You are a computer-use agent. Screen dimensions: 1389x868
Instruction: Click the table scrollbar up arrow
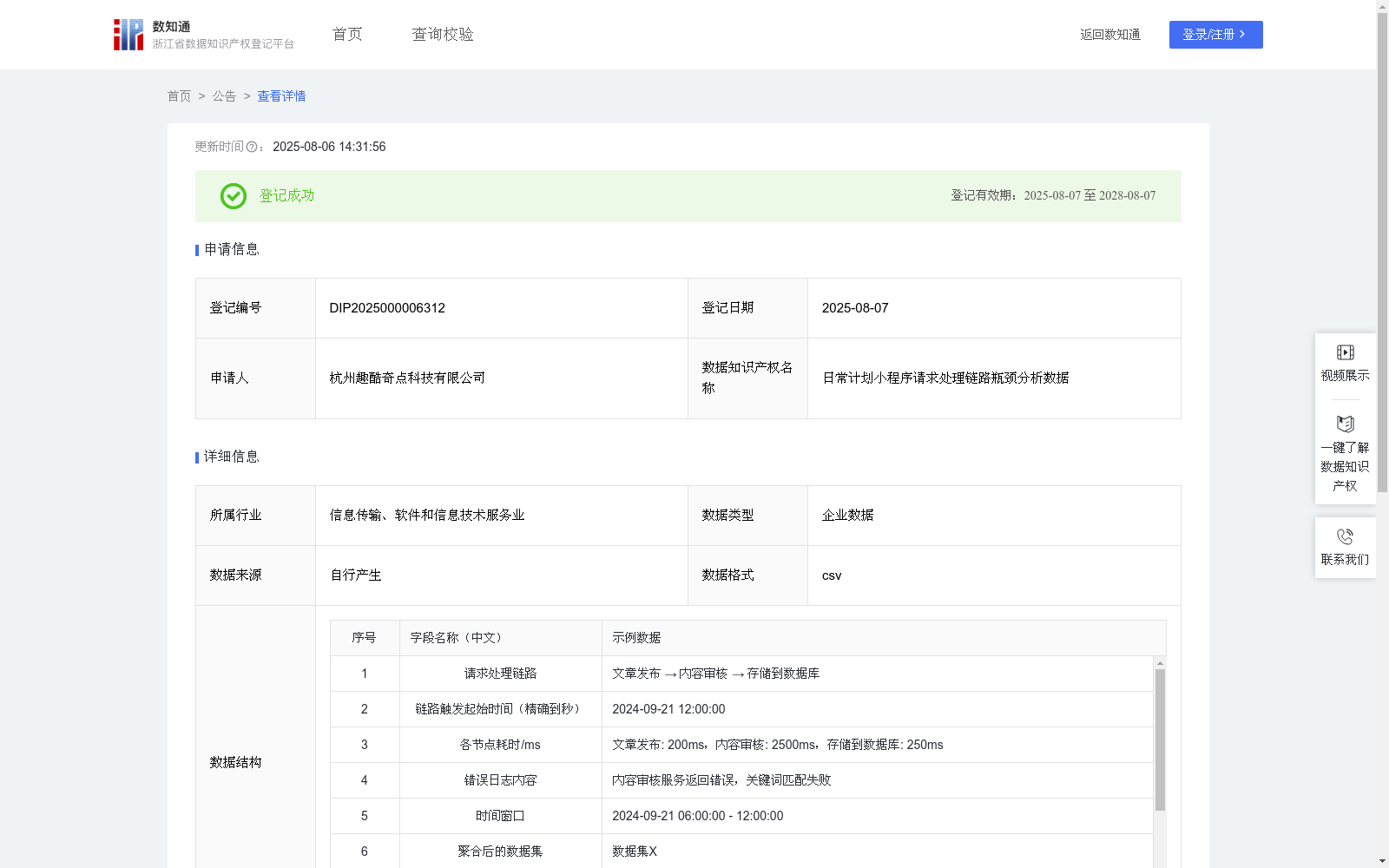point(1160,663)
